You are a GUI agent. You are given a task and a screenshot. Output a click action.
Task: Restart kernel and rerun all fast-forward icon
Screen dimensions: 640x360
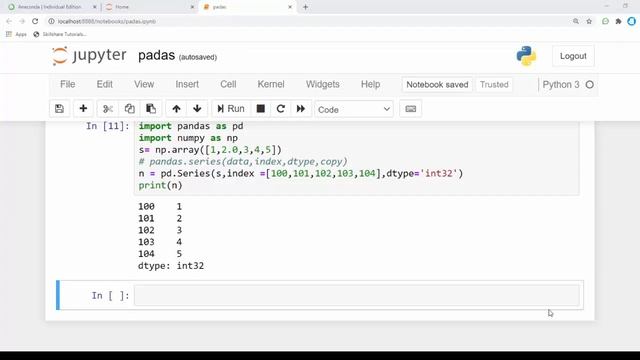pos(301,109)
